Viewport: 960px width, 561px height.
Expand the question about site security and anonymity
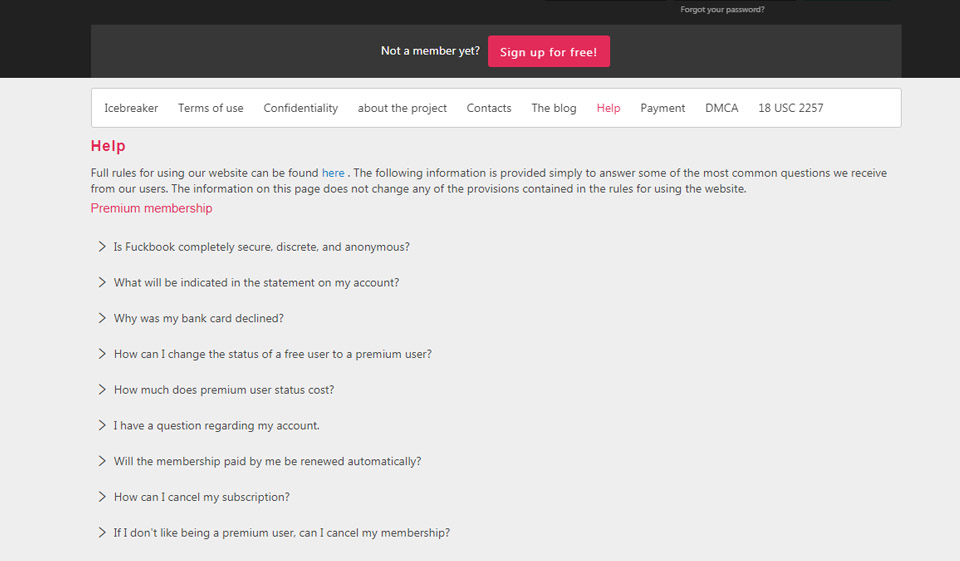[261, 247]
